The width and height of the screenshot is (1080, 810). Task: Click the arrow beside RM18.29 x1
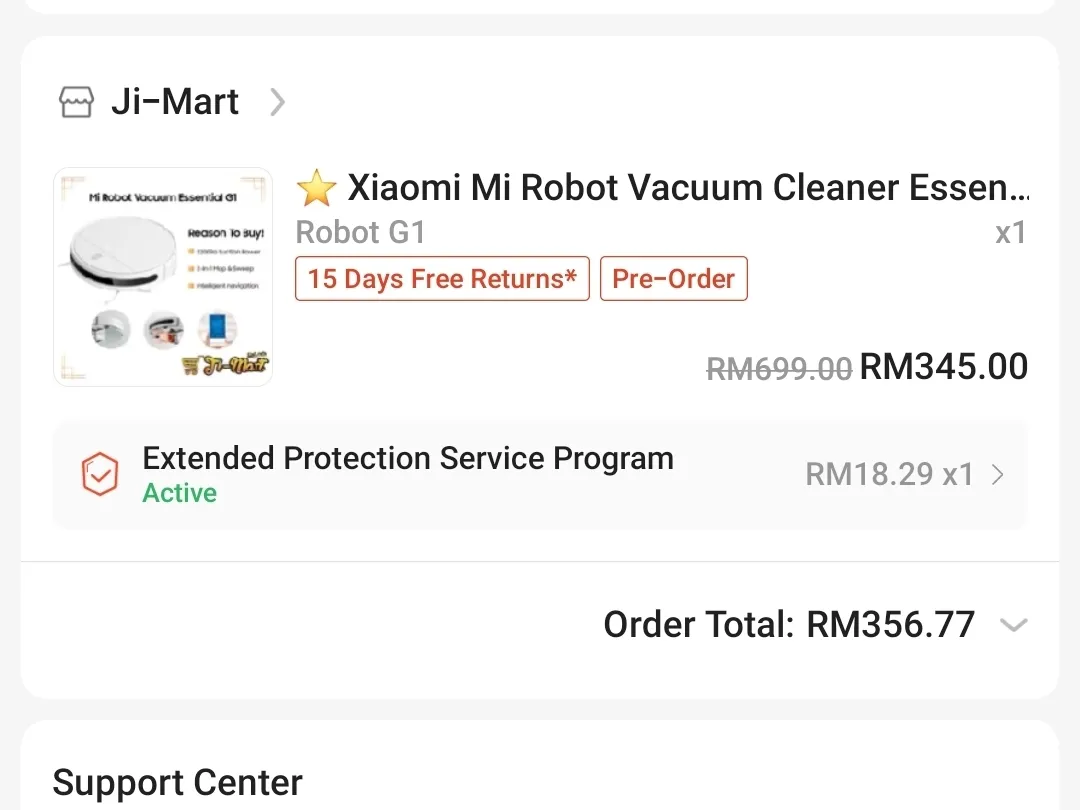point(997,475)
